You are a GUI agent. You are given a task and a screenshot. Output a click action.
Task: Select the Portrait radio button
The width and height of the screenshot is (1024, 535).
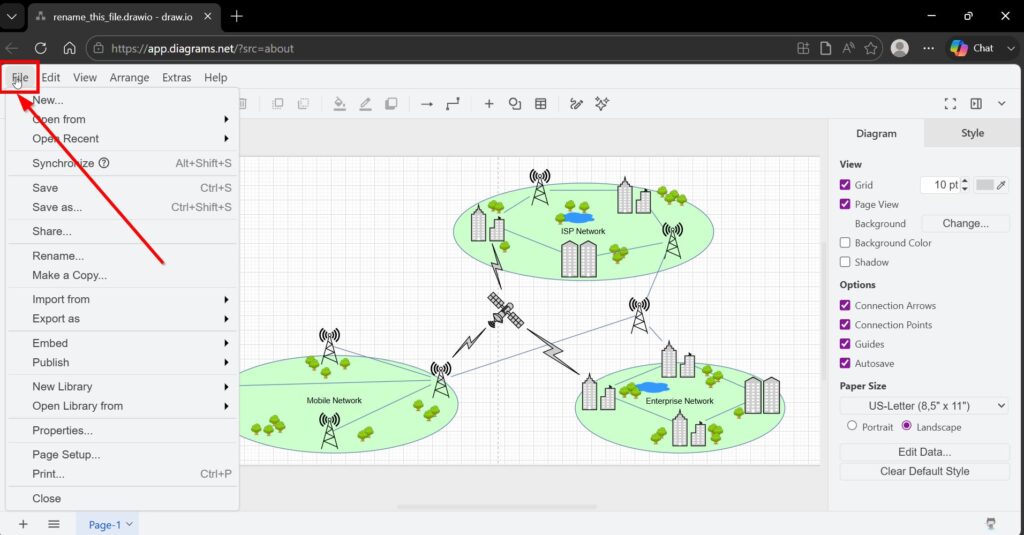pos(852,426)
